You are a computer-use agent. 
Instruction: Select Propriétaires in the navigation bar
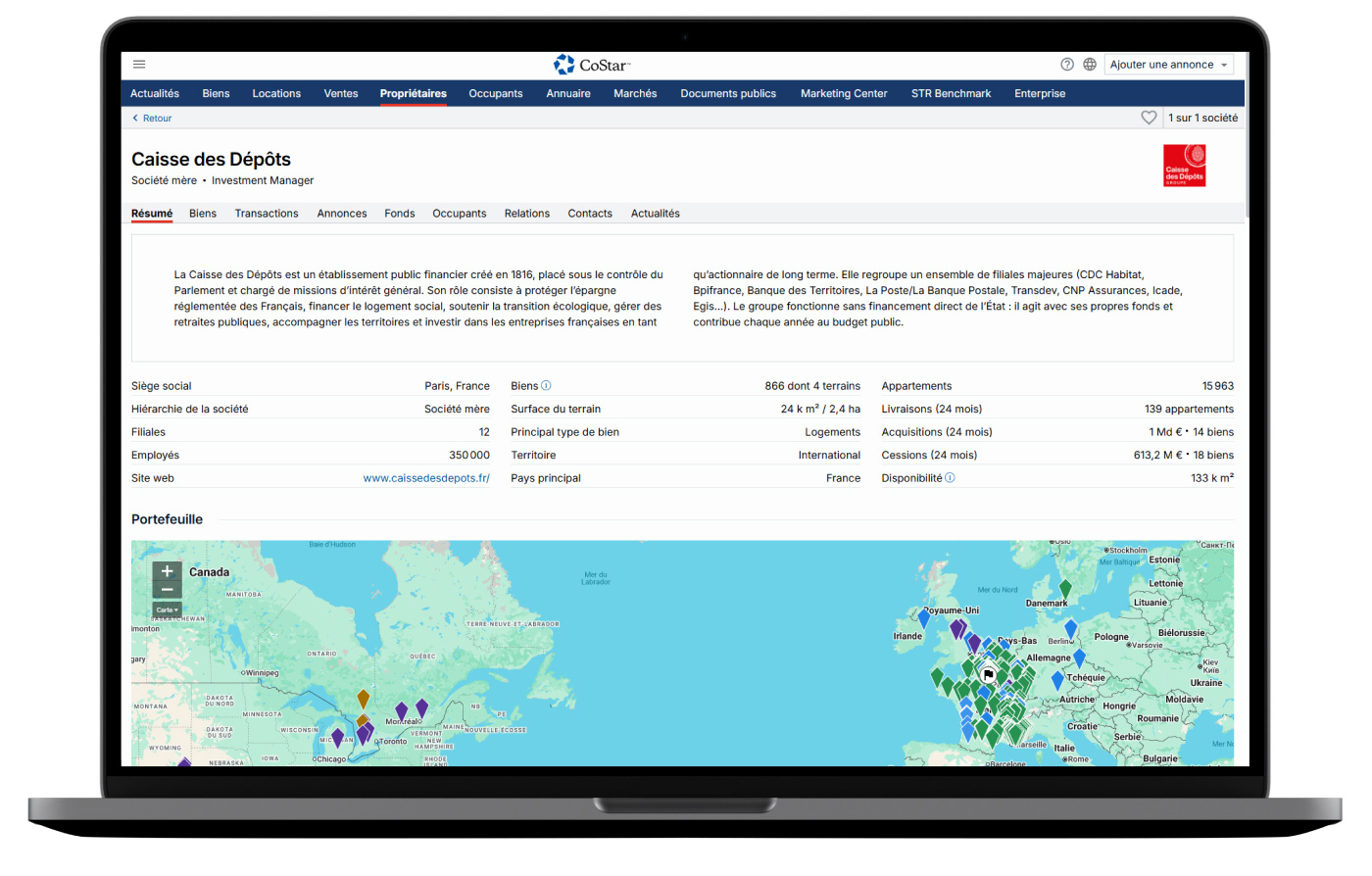pyautogui.click(x=414, y=94)
